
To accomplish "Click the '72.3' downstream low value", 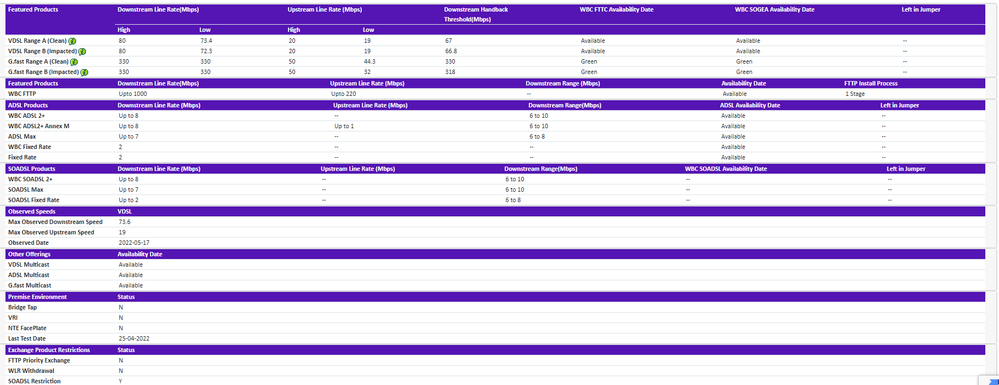I will 205,51.
